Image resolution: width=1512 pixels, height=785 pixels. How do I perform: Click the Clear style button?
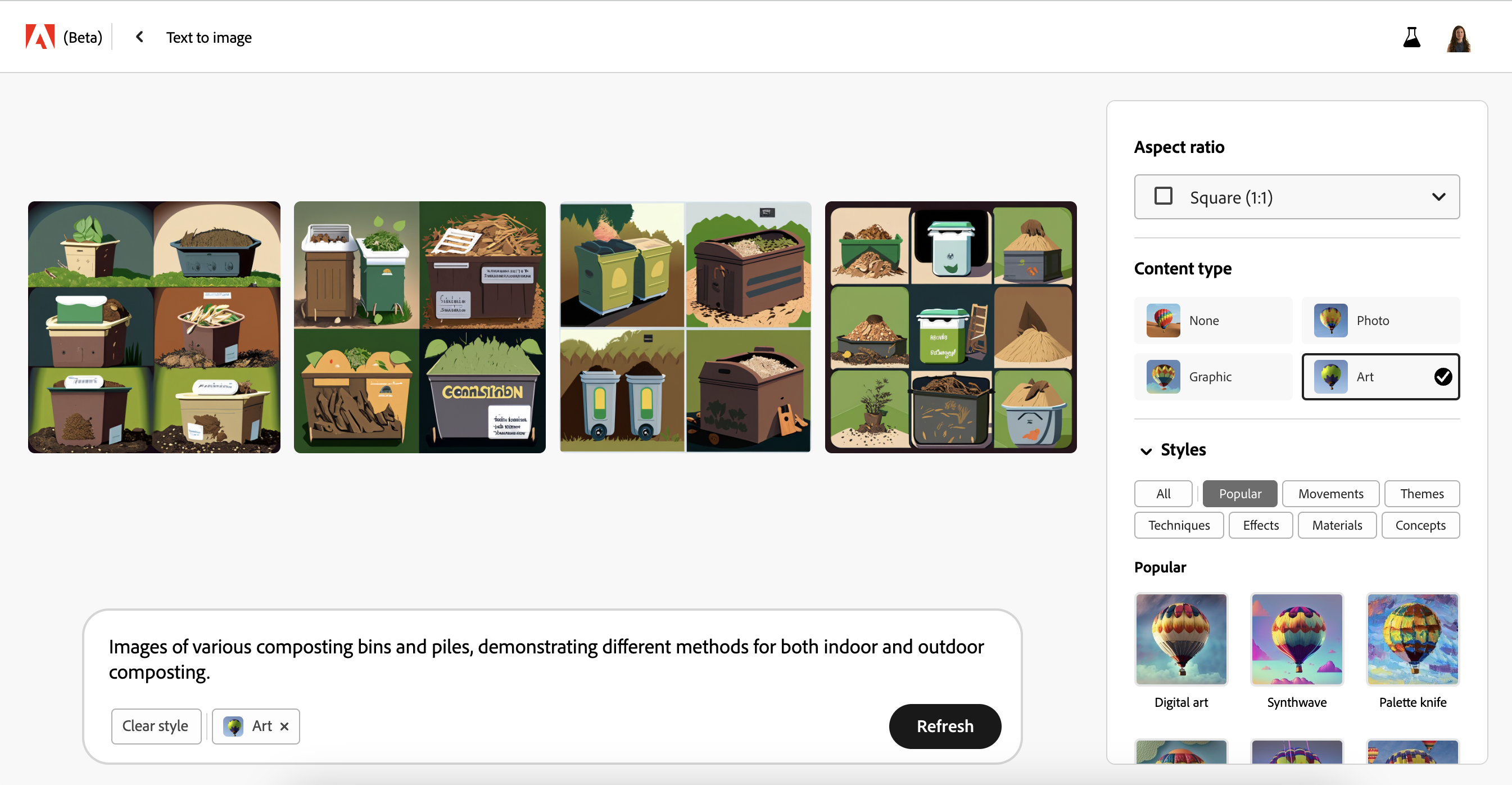click(155, 726)
